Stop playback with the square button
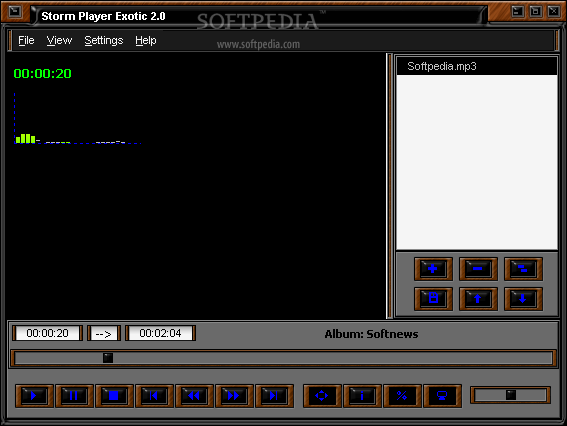The image size is (567, 426). point(114,396)
